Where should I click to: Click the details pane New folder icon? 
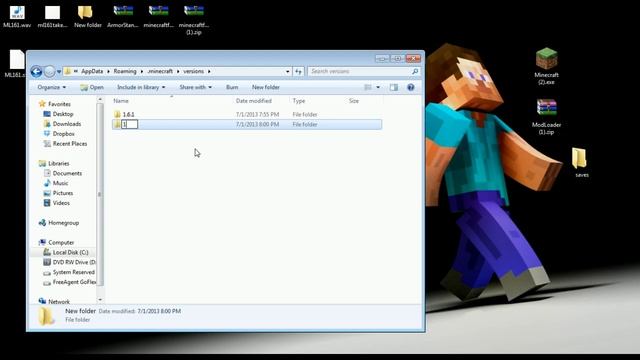(46, 316)
